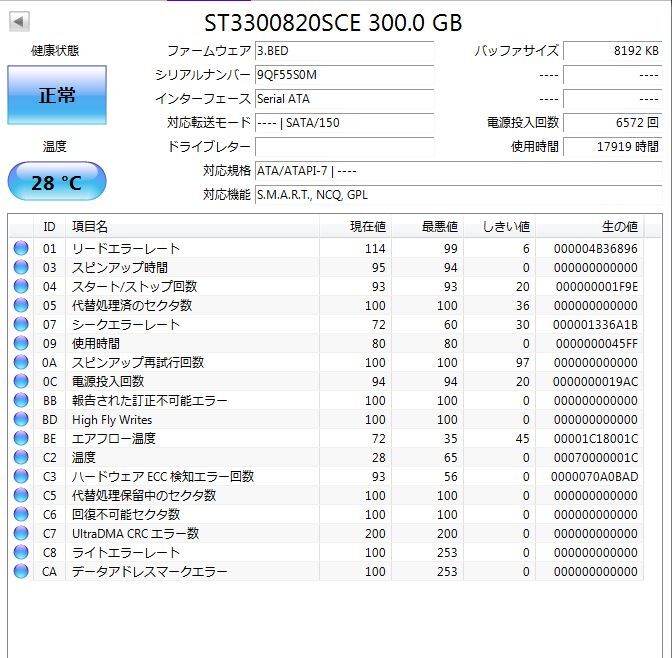Click raw value 00001C18001C

(x=596, y=439)
